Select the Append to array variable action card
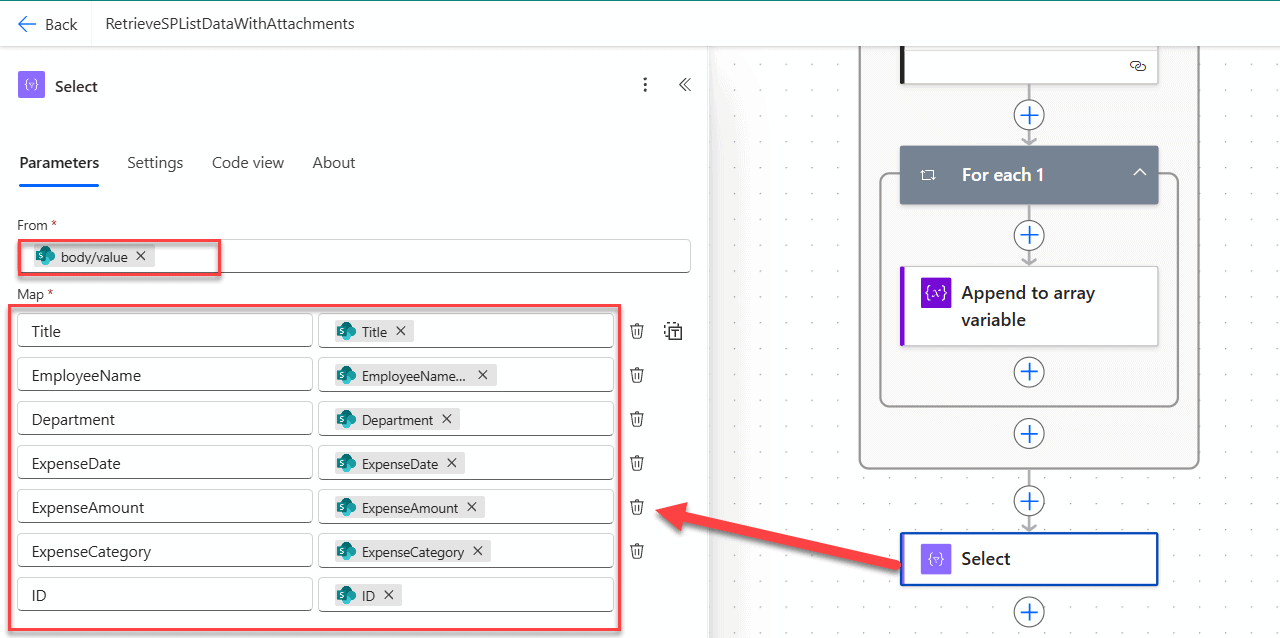Image resolution: width=1280 pixels, height=638 pixels. click(x=1029, y=306)
